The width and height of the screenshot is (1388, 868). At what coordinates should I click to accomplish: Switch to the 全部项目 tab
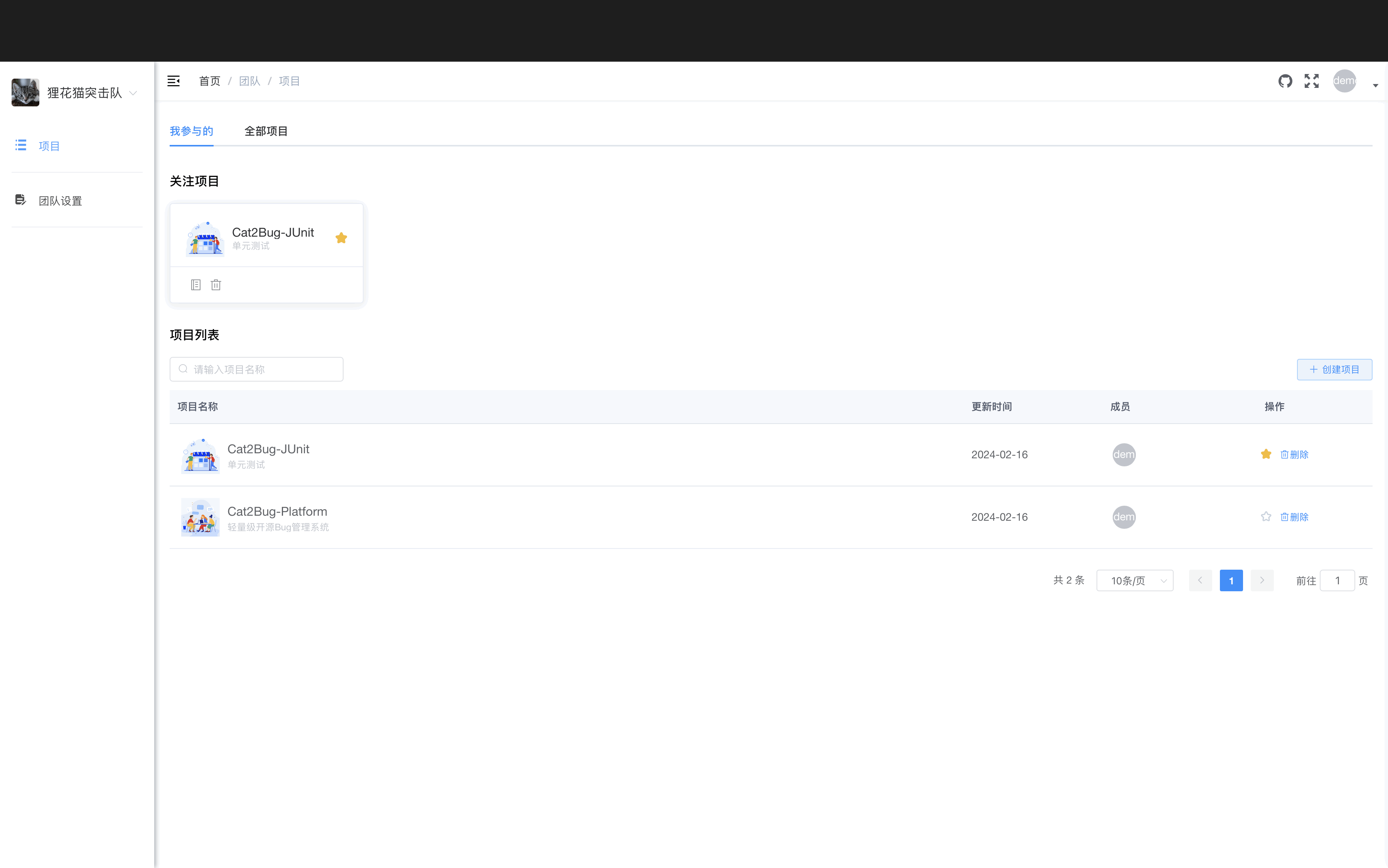(266, 131)
